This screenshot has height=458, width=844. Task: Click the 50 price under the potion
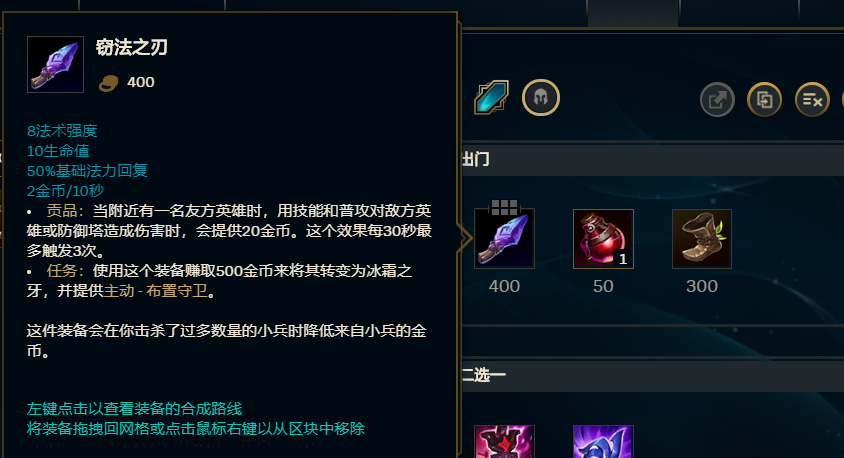coord(603,286)
